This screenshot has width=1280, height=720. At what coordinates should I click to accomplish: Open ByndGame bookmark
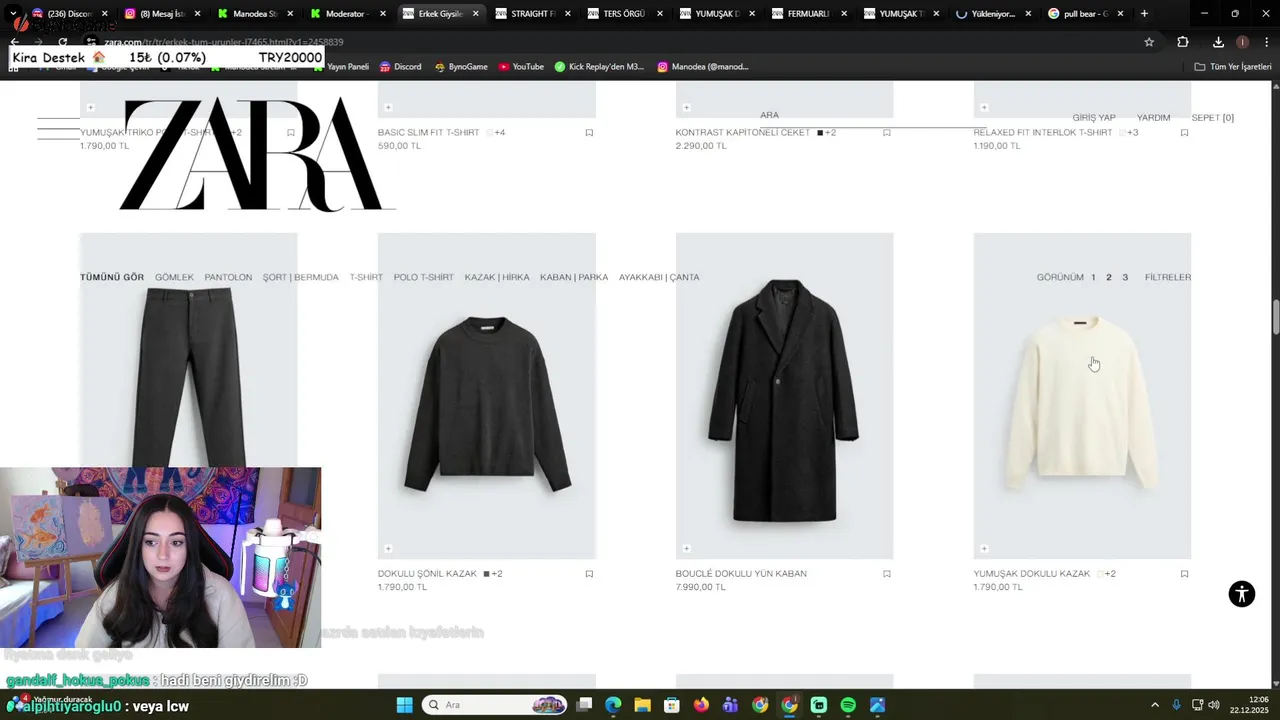click(461, 67)
